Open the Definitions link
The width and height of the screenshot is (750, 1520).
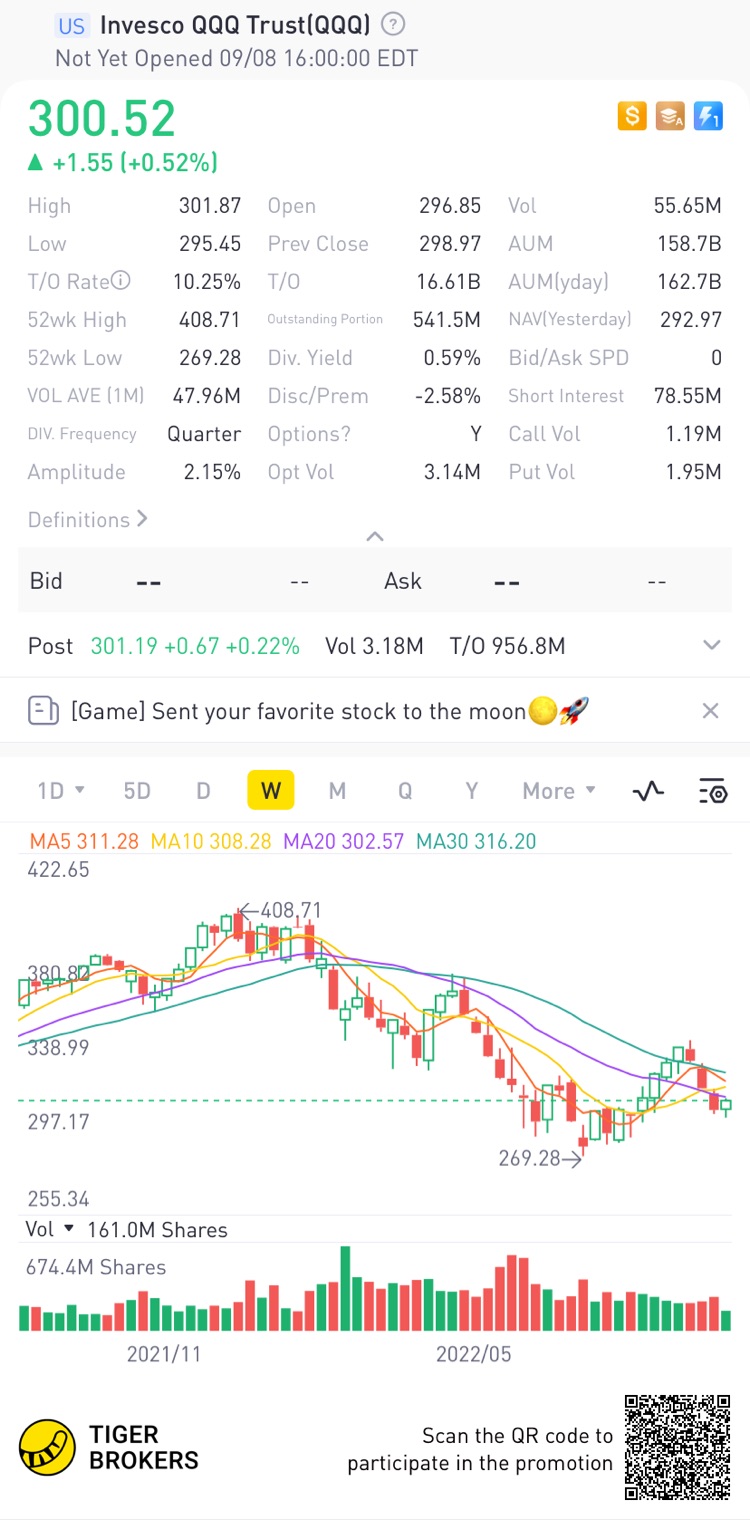point(88,520)
